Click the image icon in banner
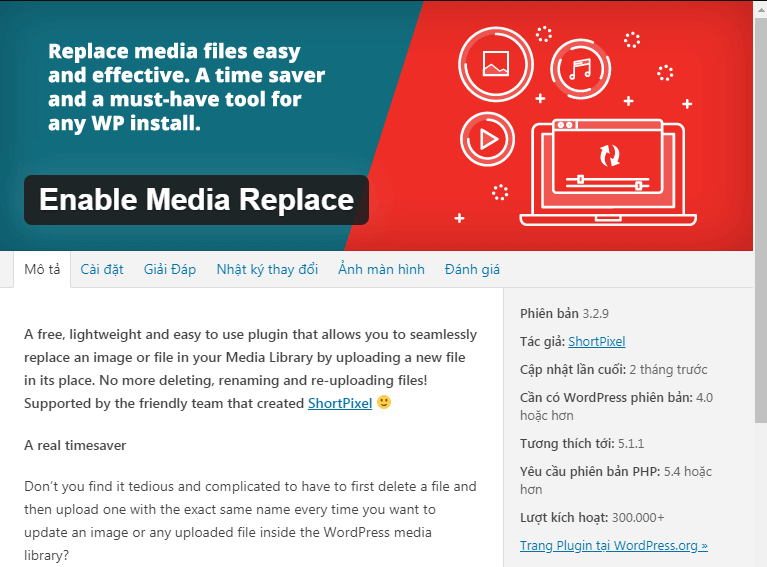 (496, 64)
